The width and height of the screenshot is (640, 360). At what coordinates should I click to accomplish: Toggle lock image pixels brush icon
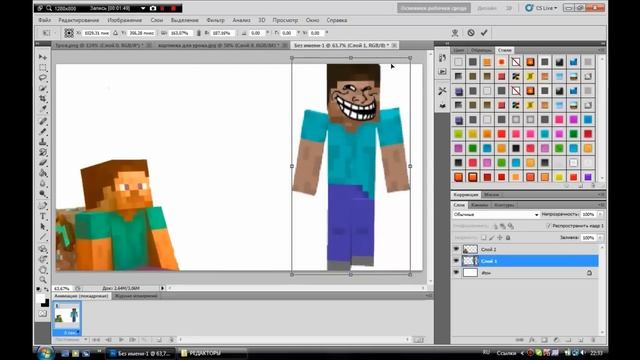coord(492,238)
